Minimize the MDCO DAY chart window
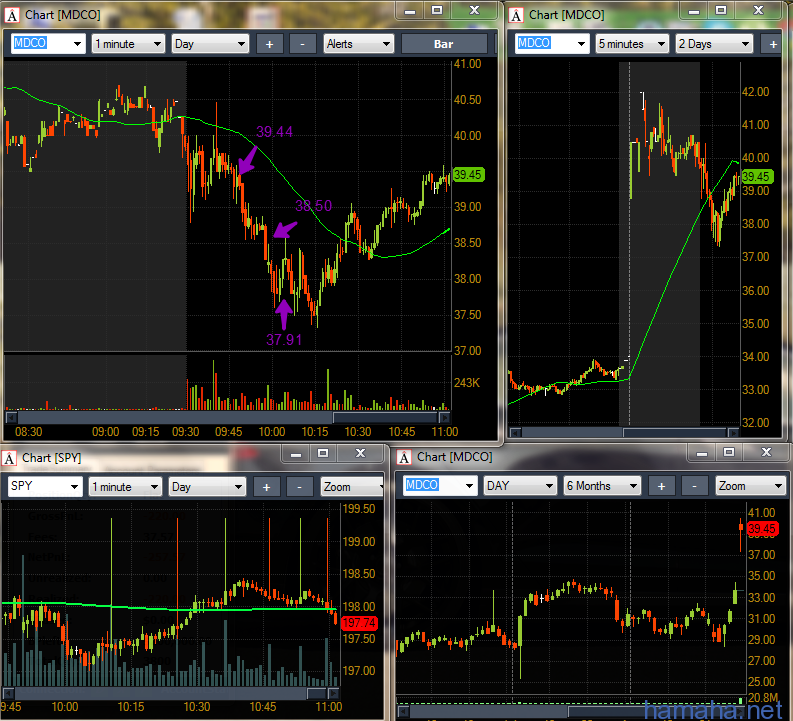Screen dimensions: 793x721 tap(702, 453)
